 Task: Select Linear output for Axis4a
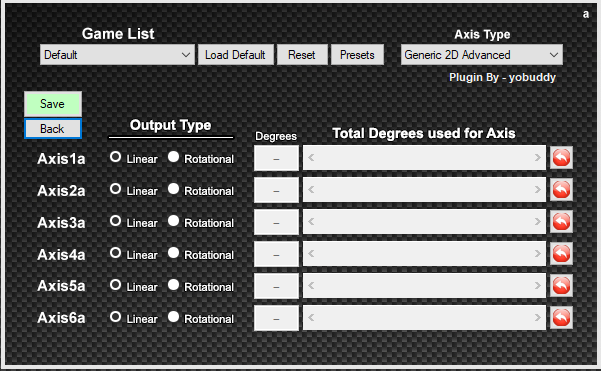[115, 253]
